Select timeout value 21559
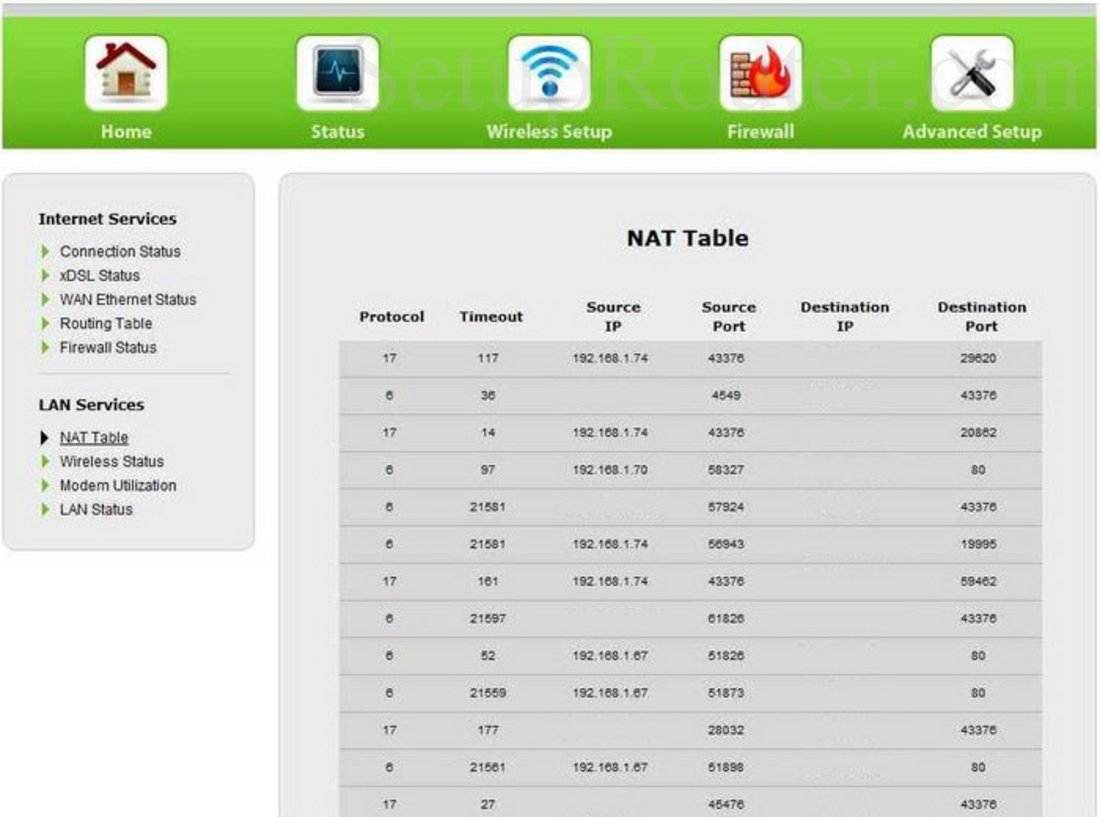1100x817 pixels. click(x=488, y=692)
